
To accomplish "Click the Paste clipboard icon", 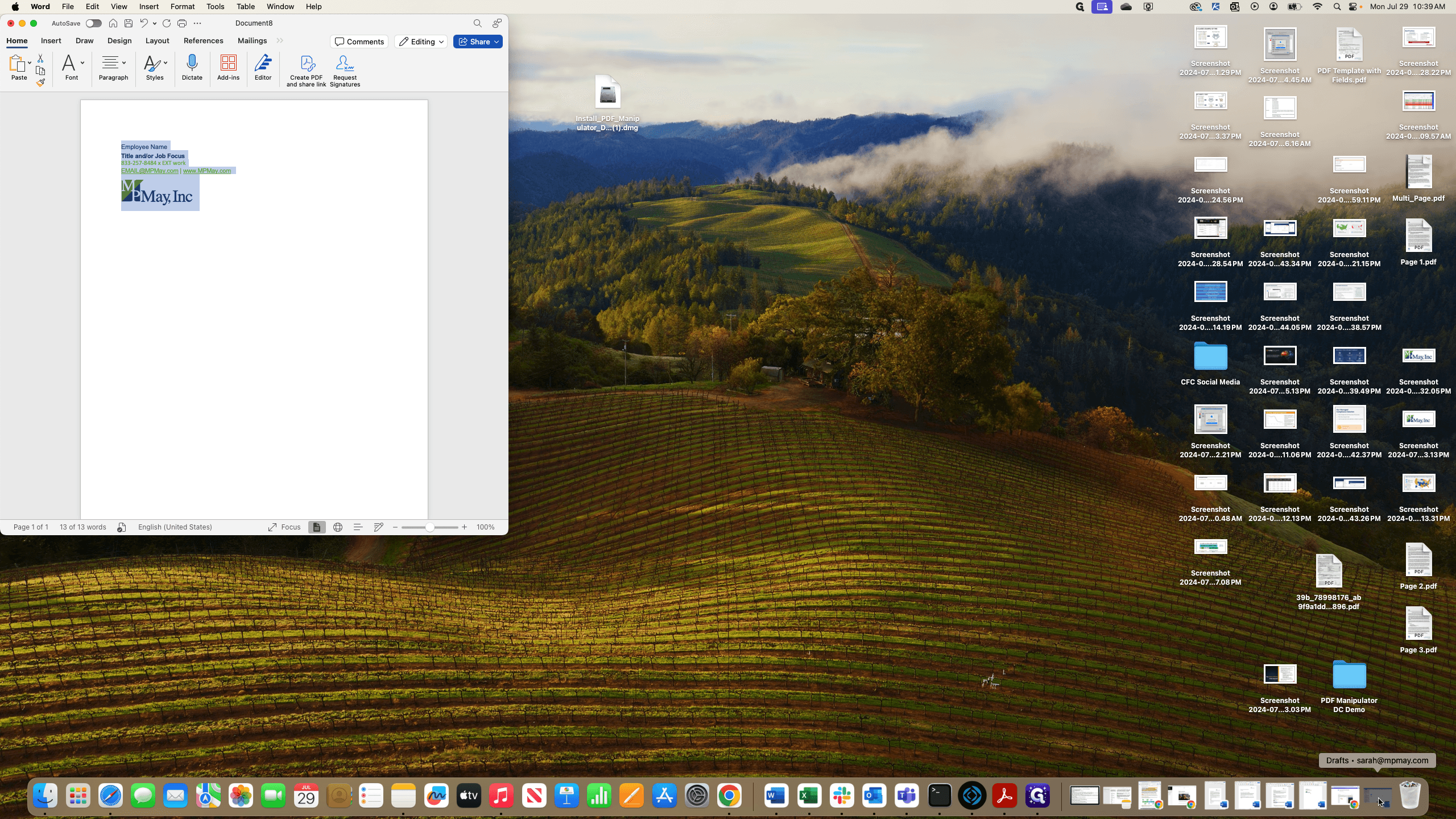I will tap(17, 63).
